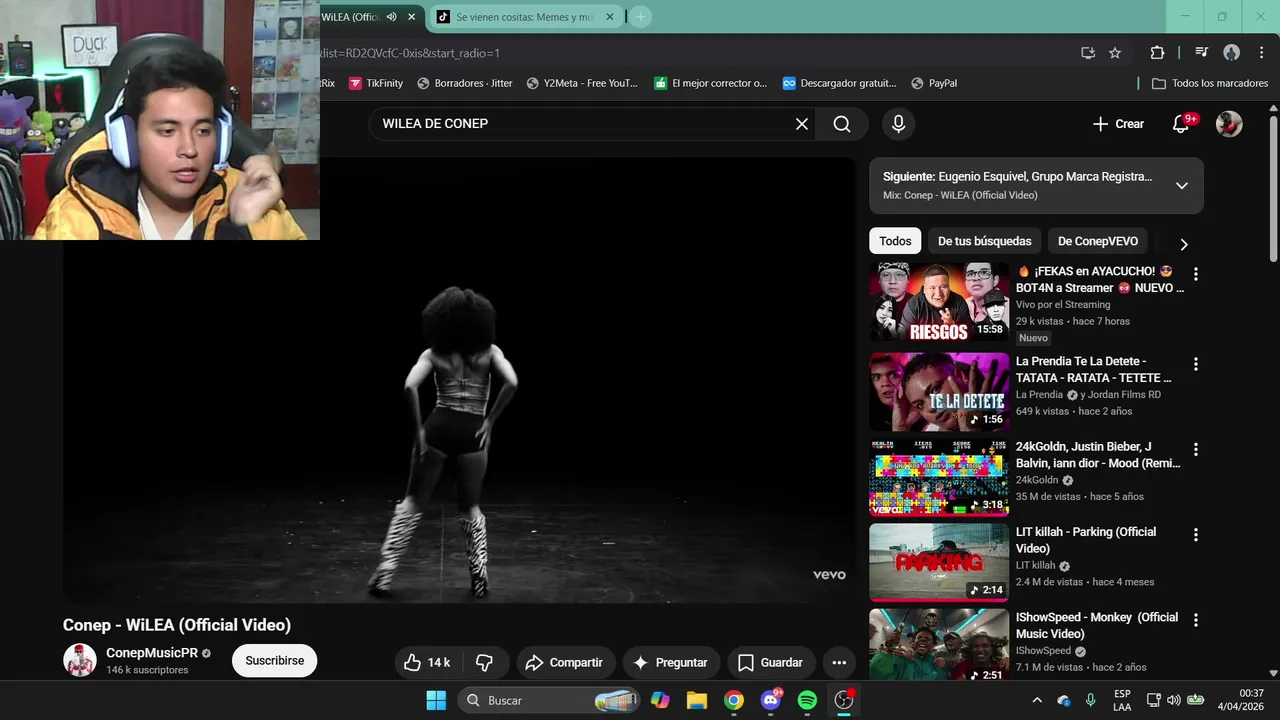This screenshot has height=720, width=1280.
Task: Dislike the video with thumbs down
Action: 485,662
